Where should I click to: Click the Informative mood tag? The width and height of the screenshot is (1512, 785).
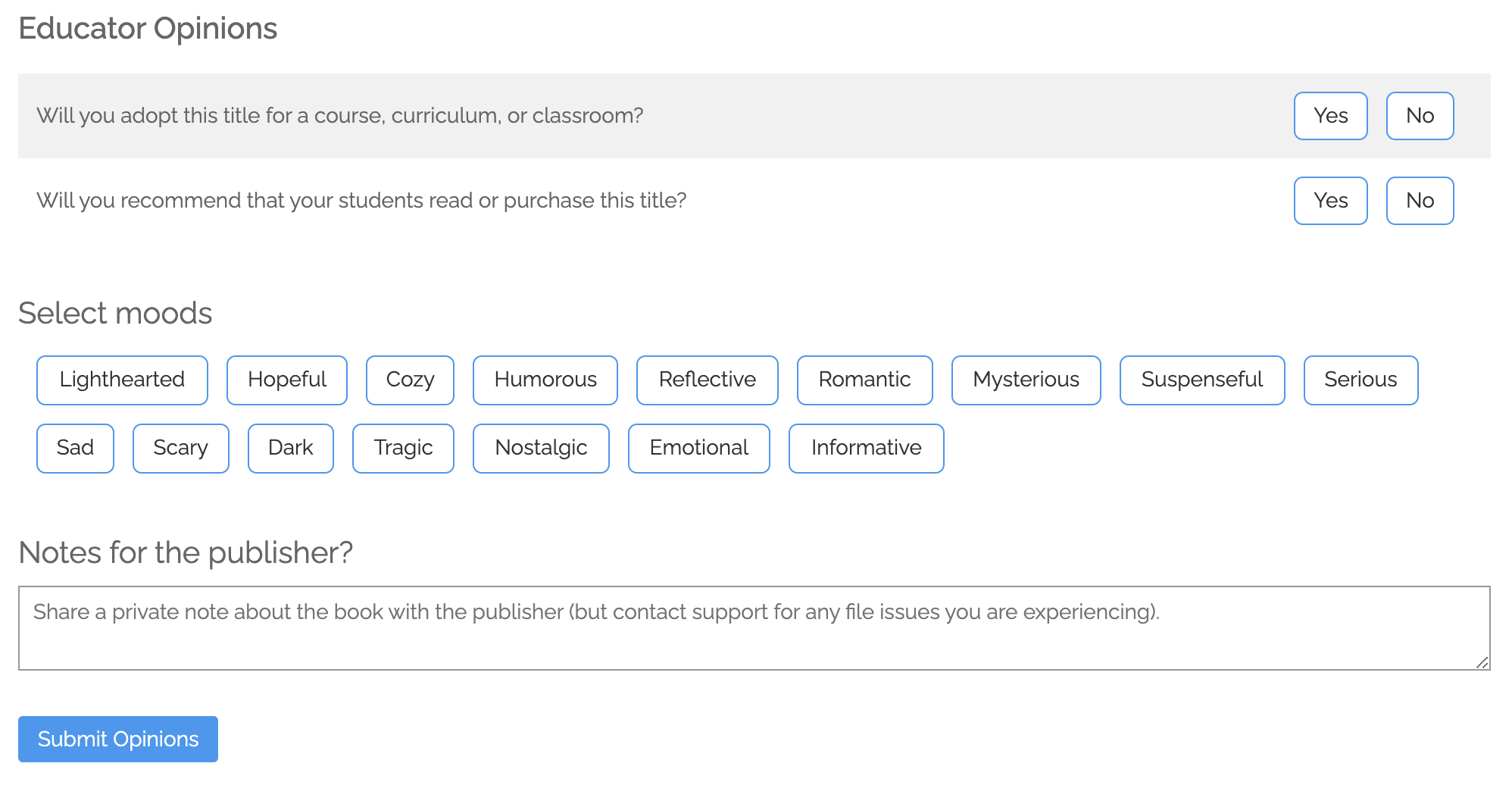tap(866, 449)
